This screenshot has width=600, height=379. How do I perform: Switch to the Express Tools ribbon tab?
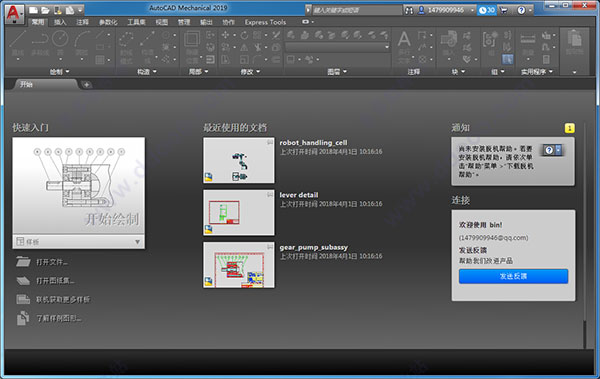tap(265, 22)
